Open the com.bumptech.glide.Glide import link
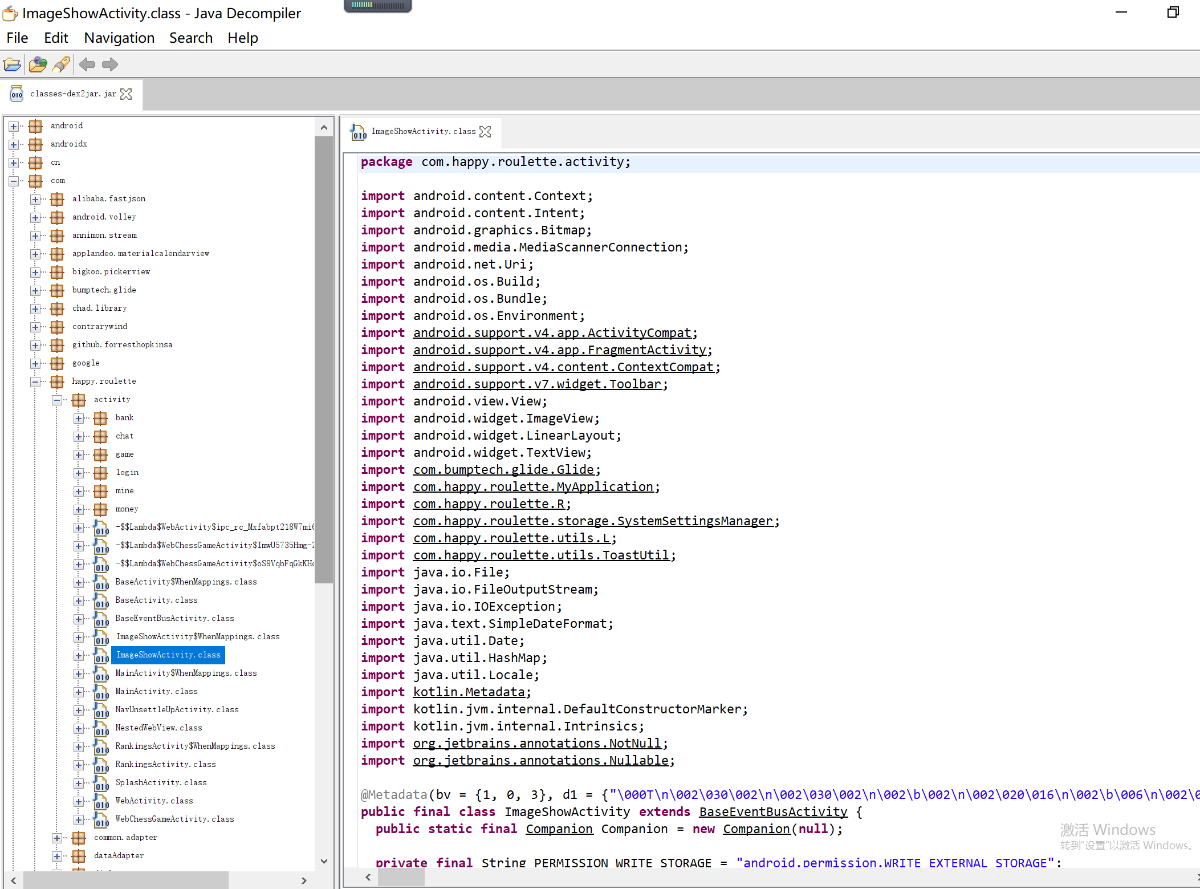This screenshot has width=1200, height=889. coord(505,470)
